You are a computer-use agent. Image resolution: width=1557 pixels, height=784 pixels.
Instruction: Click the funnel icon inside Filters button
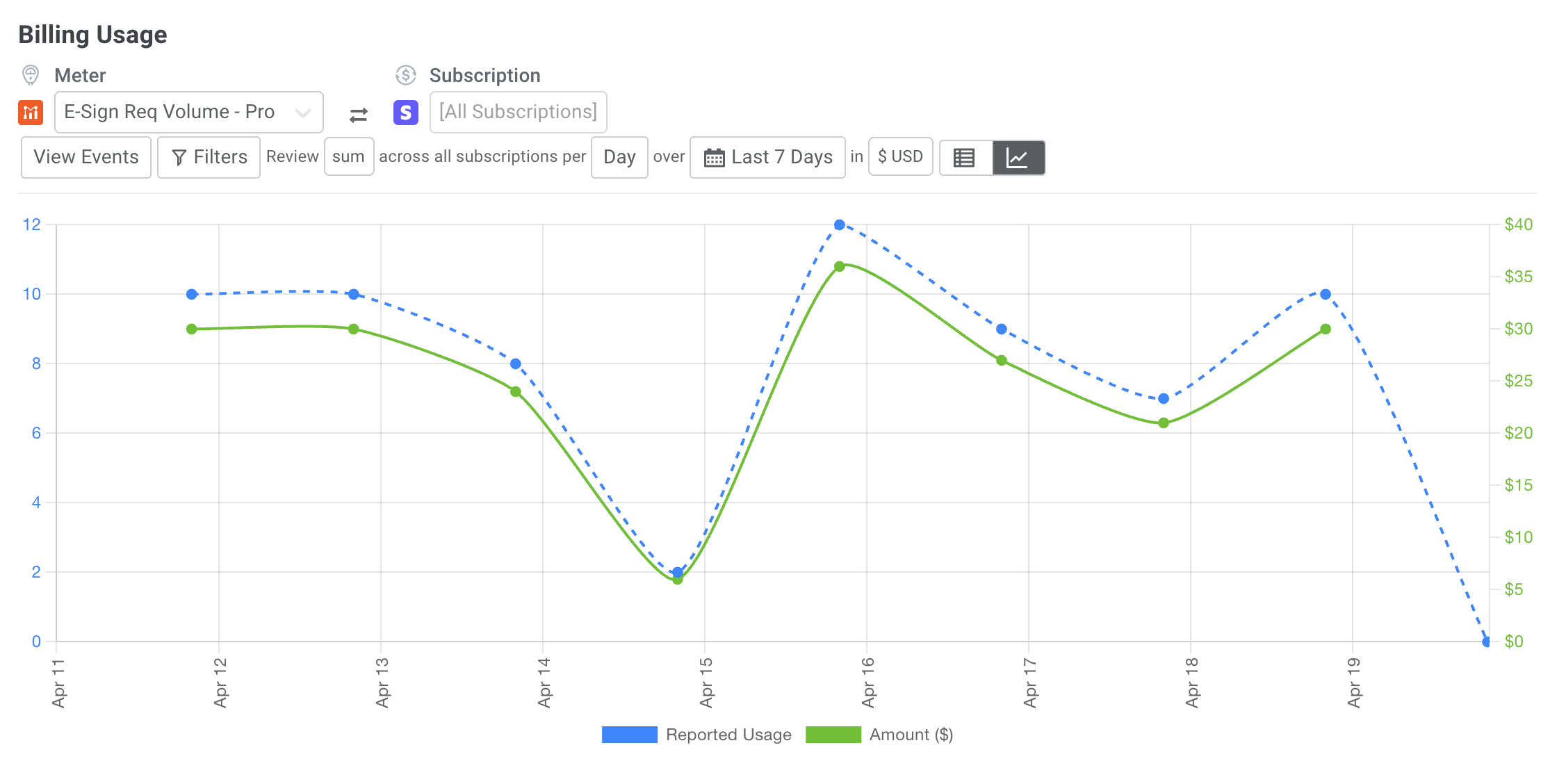[180, 157]
